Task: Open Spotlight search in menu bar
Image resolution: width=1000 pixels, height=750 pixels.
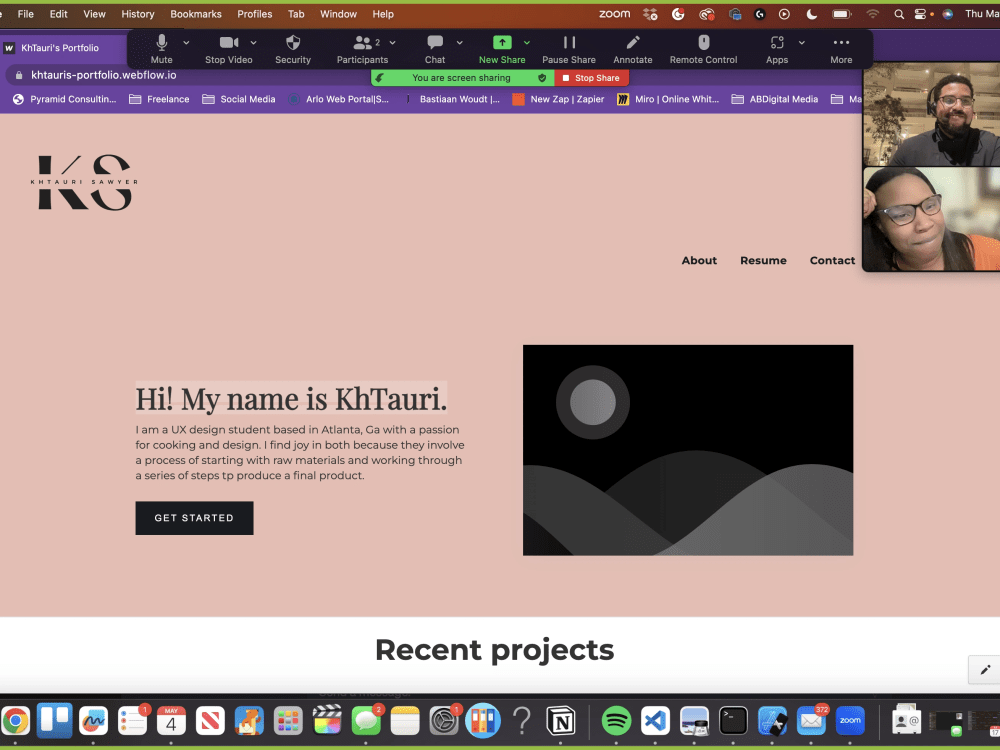Action: click(899, 14)
